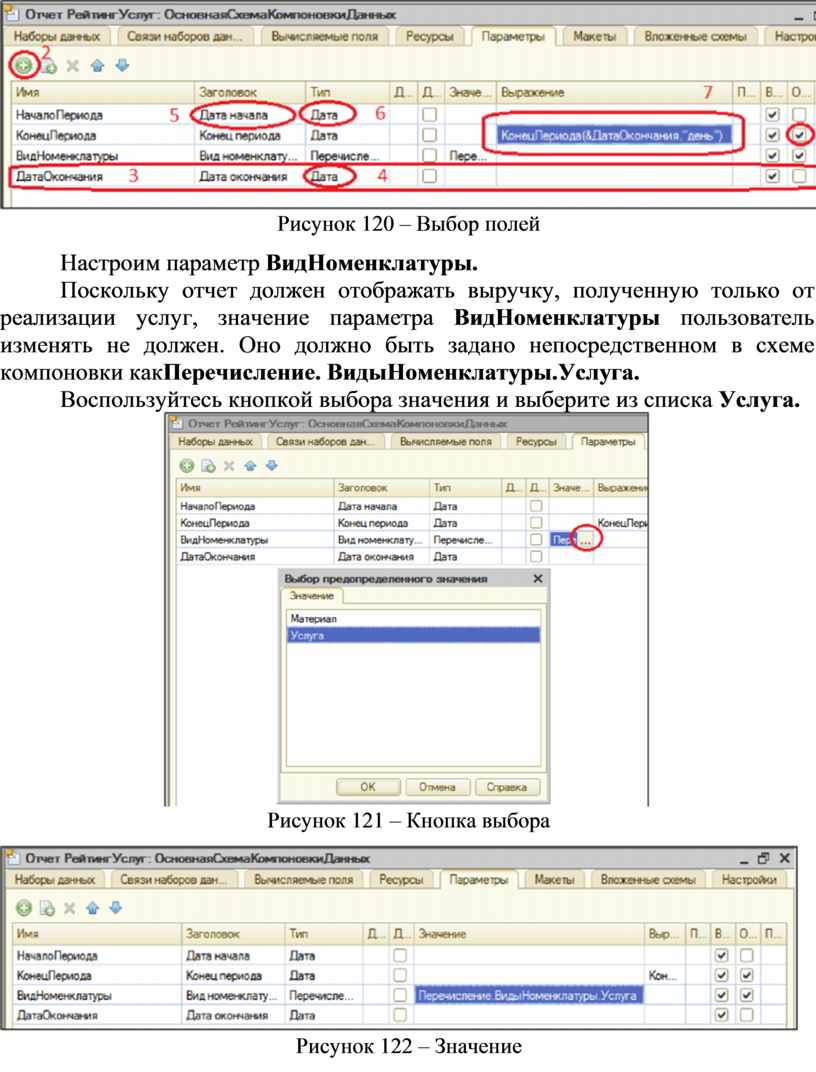Confirm the dialog with the OK button
Image resolution: width=816 pixels, height=1072 pixels.
368,787
